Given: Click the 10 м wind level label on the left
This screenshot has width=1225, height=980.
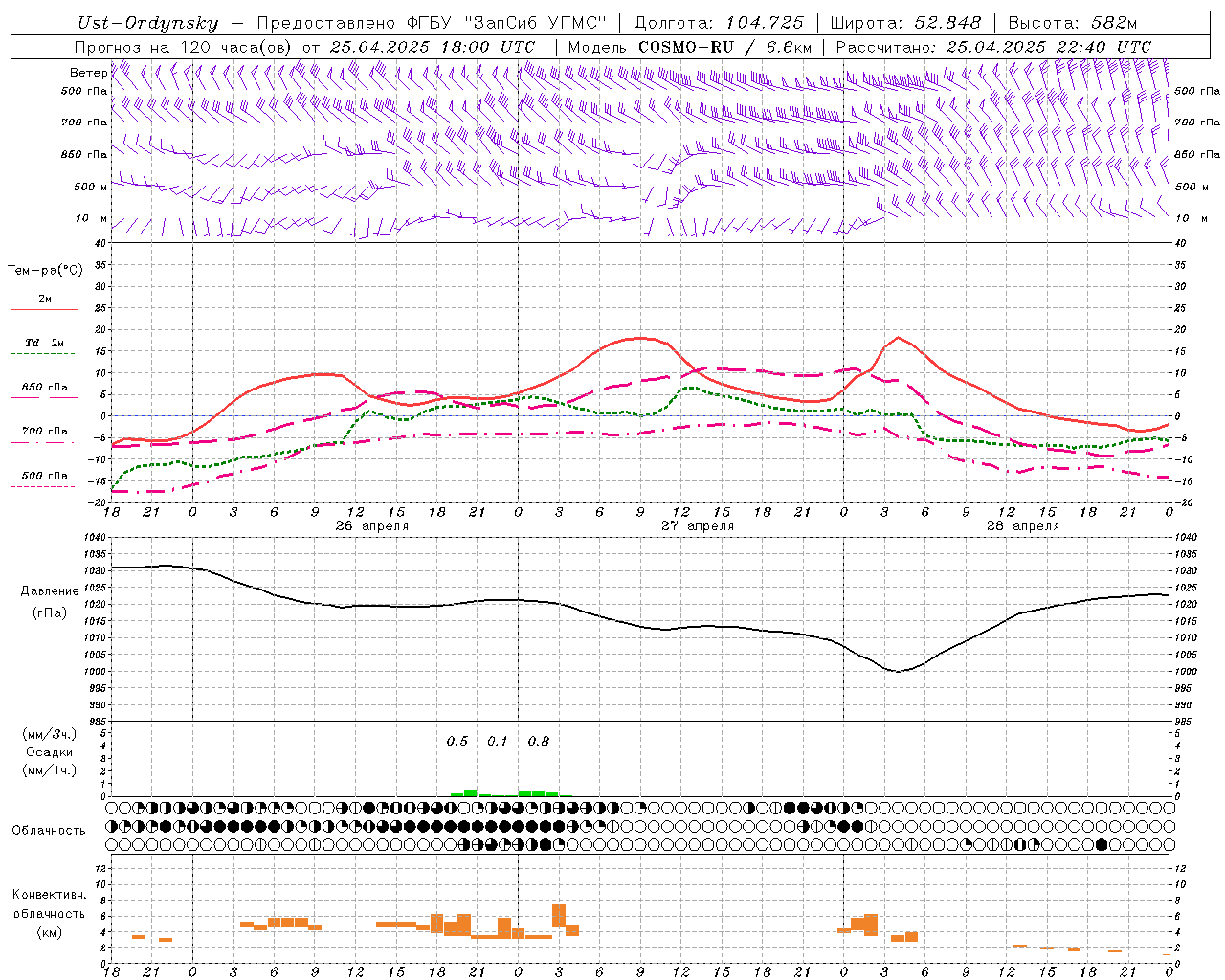Looking at the screenshot, I should 91,218.
